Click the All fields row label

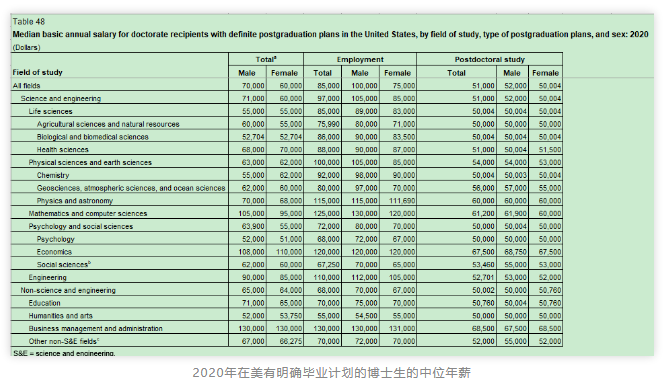click(x=26, y=86)
